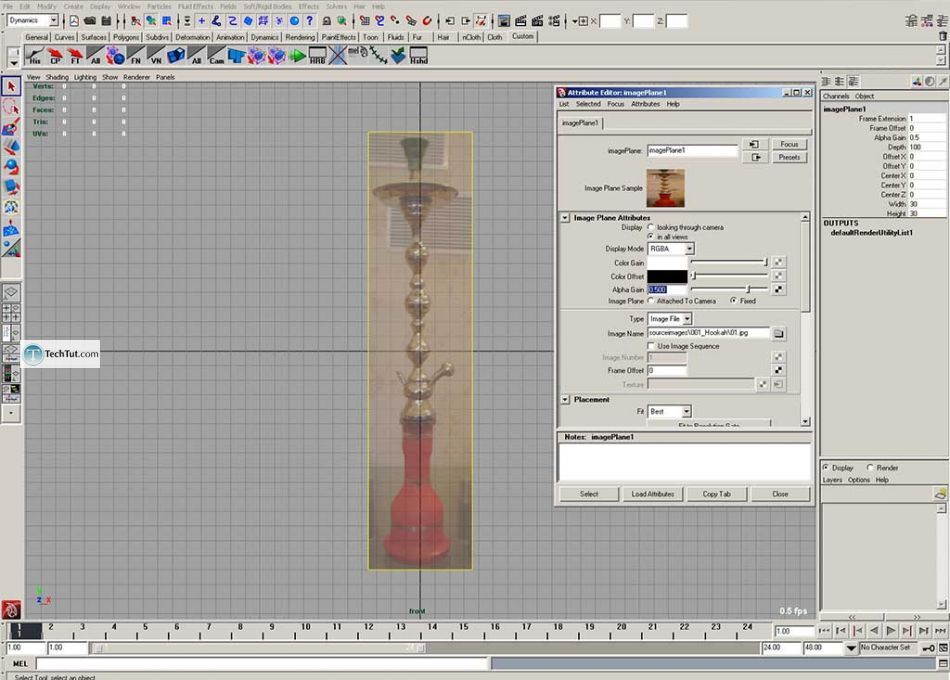Click the new layer icon in layer editor
This screenshot has height=680, width=950.
point(940,494)
